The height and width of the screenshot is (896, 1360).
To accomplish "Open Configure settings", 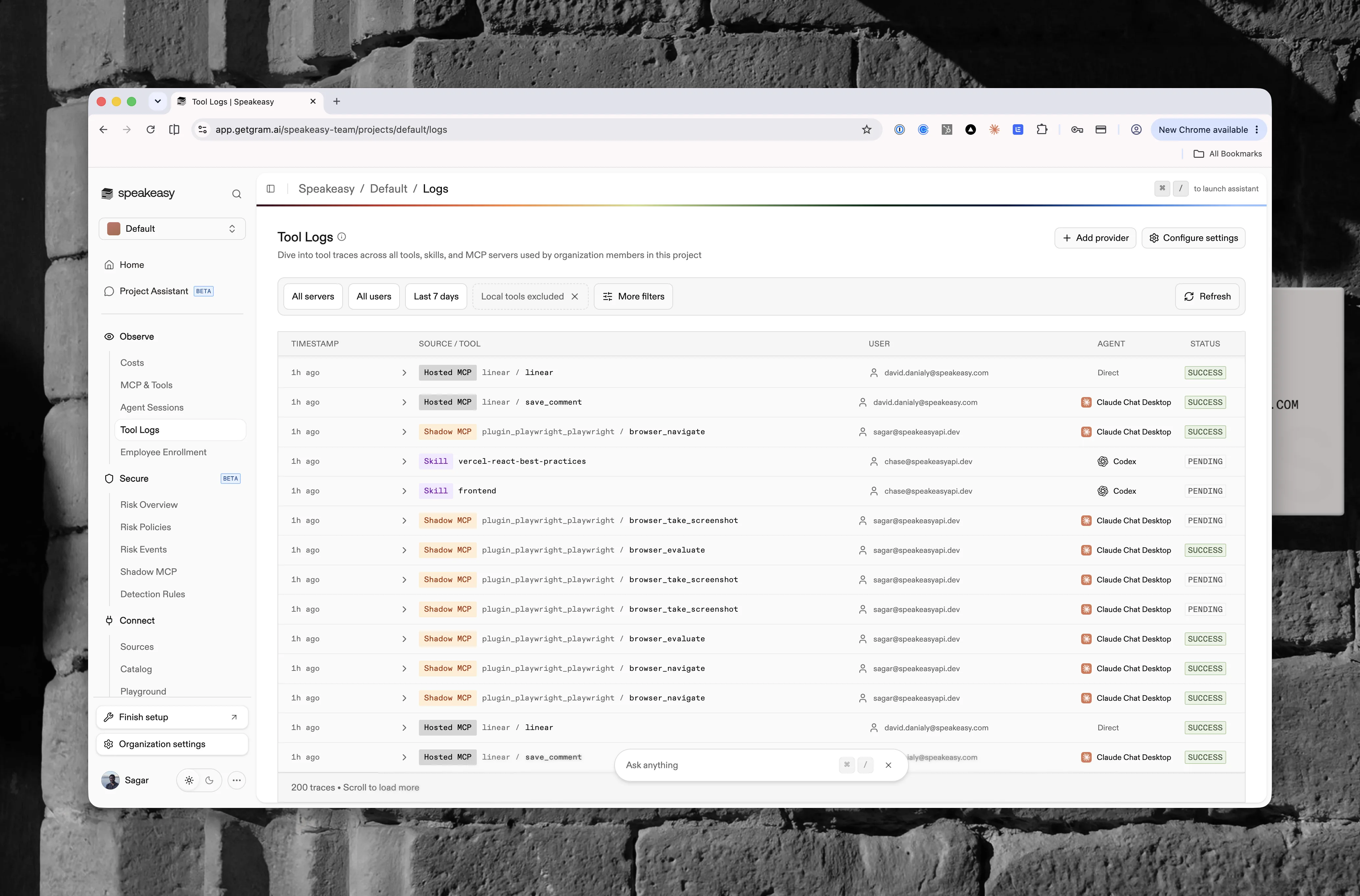I will pyautogui.click(x=1194, y=238).
